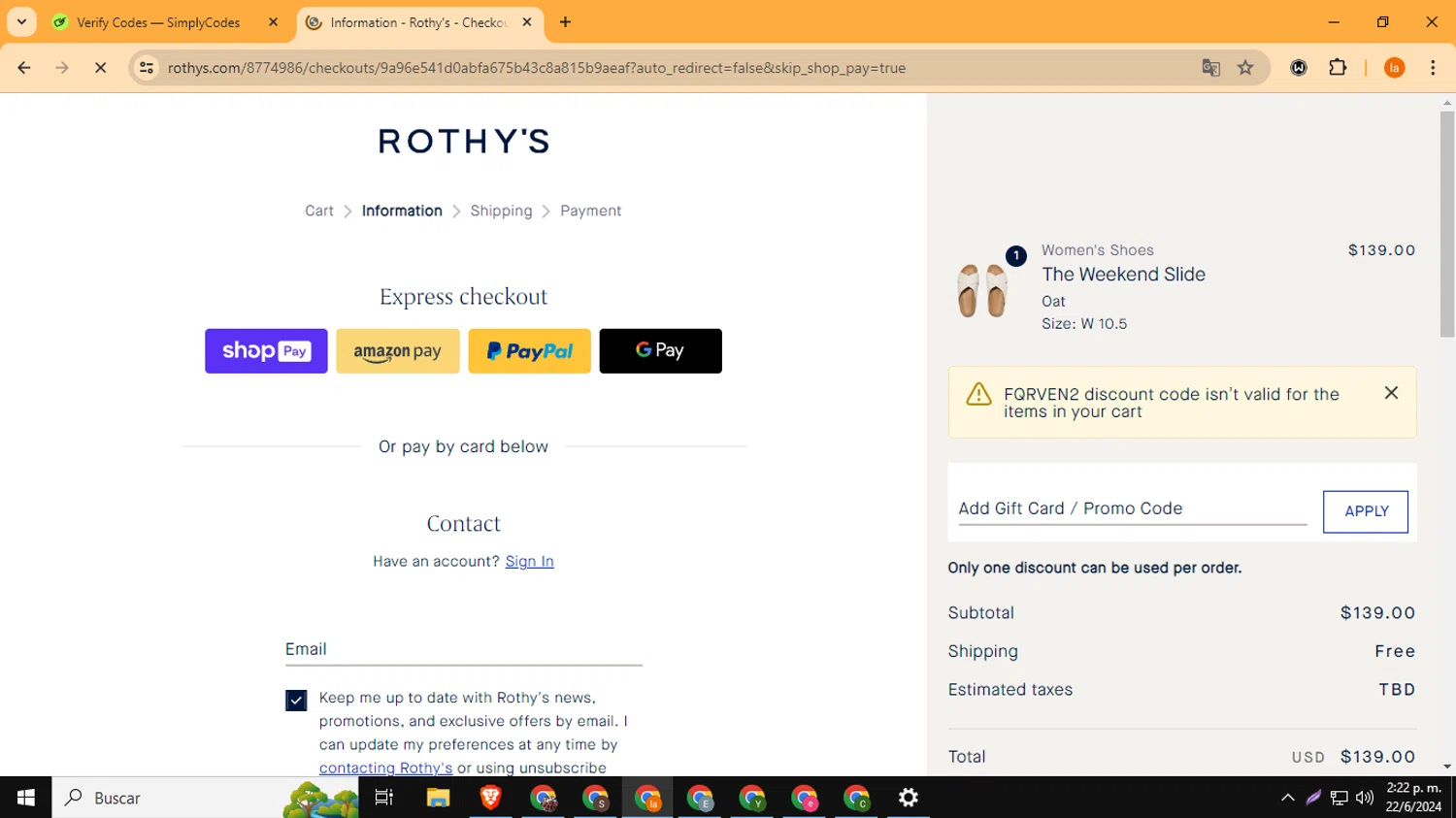Click the address bar URL
The image size is (1456, 818).
coord(537,68)
